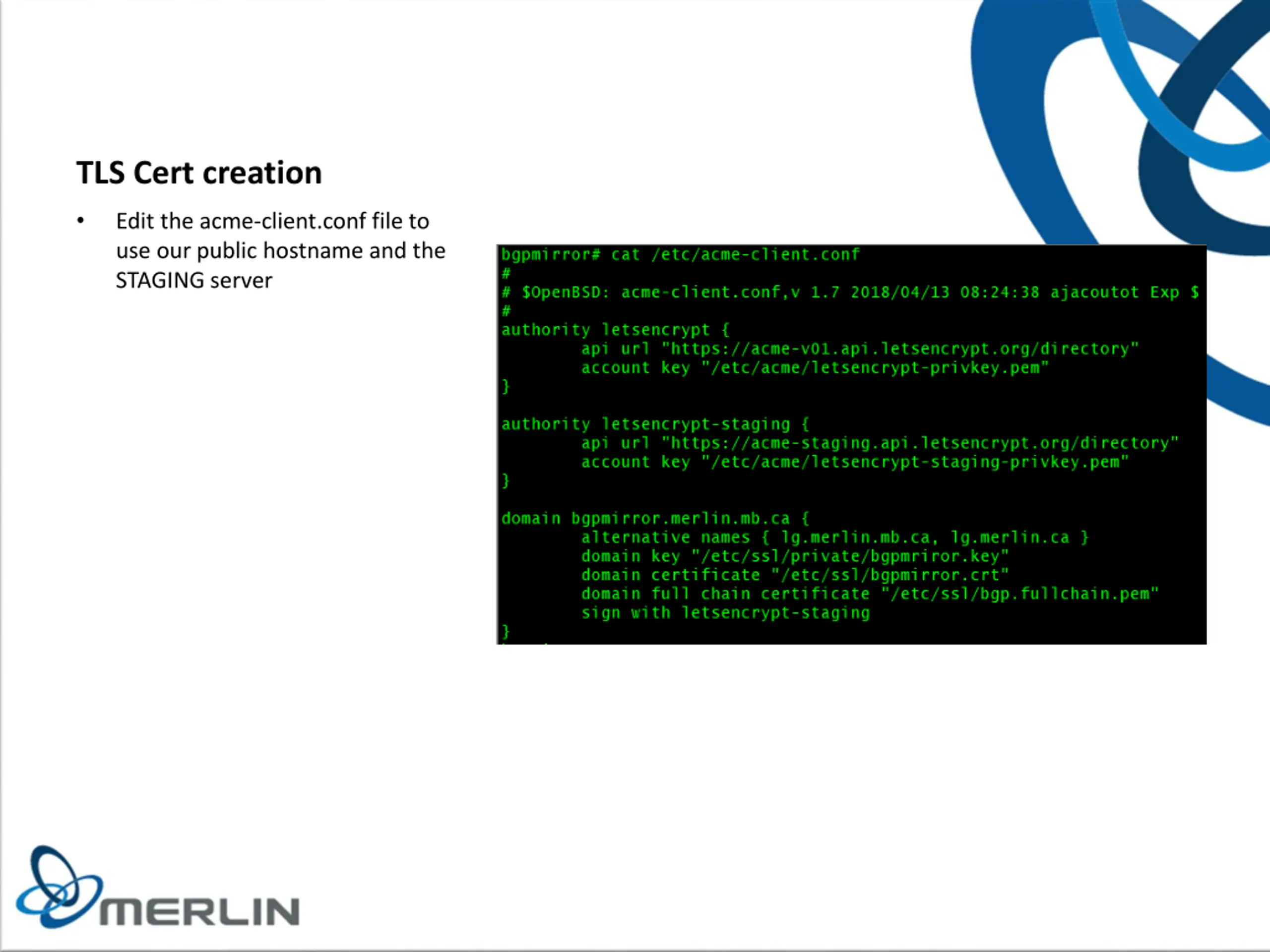
Task: Click the bullet text 'Edit the acme-client.conf file to'
Action: 272,221
